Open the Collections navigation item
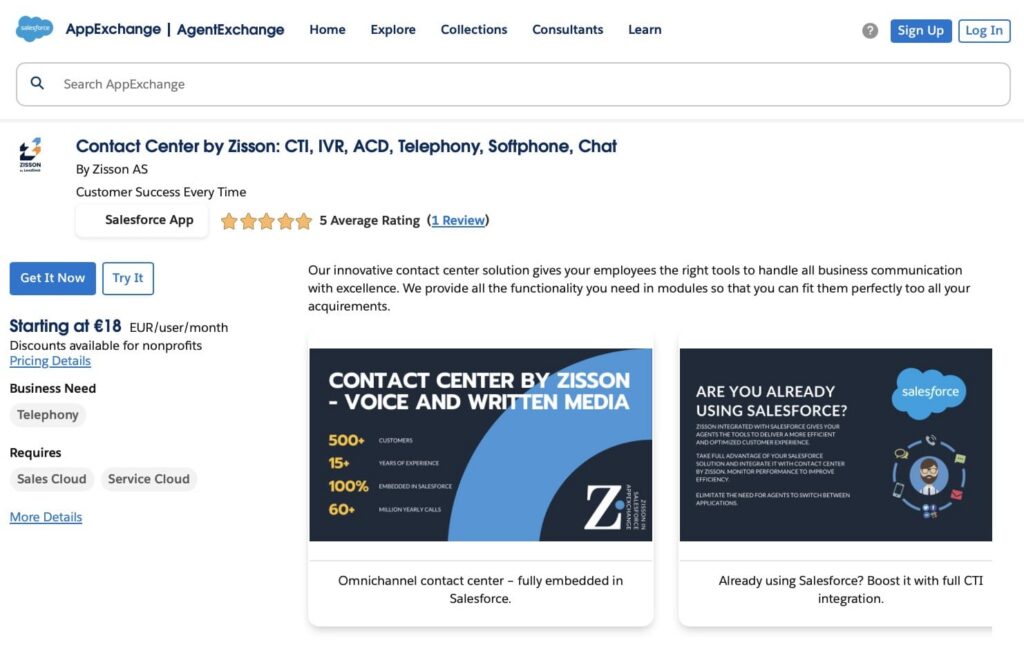1024x661 pixels. 473,30
